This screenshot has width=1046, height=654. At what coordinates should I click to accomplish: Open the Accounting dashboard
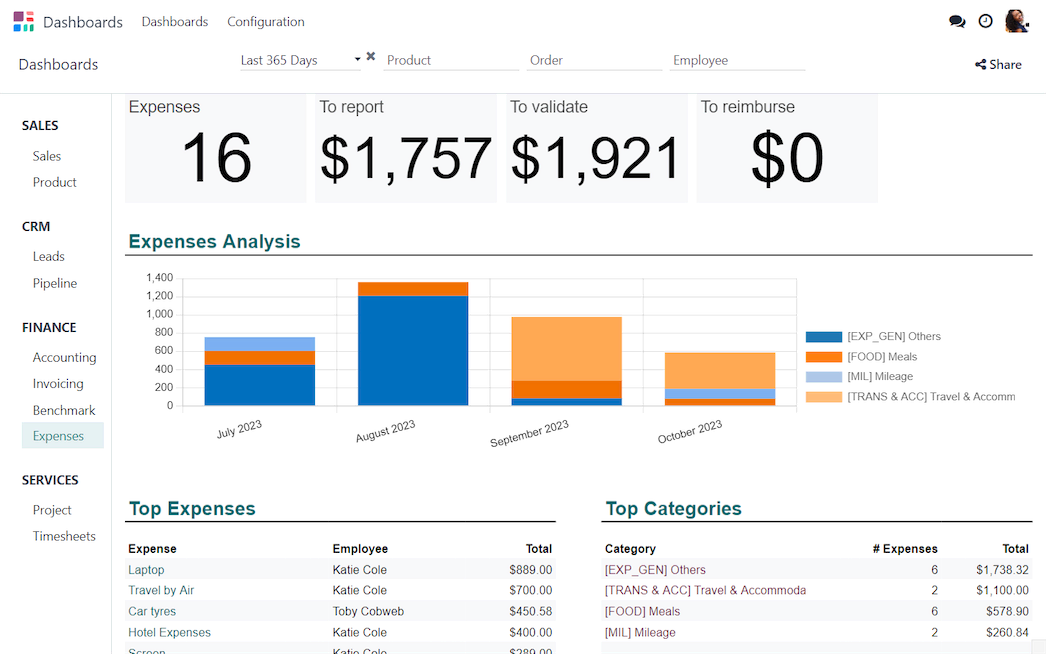tap(64, 357)
